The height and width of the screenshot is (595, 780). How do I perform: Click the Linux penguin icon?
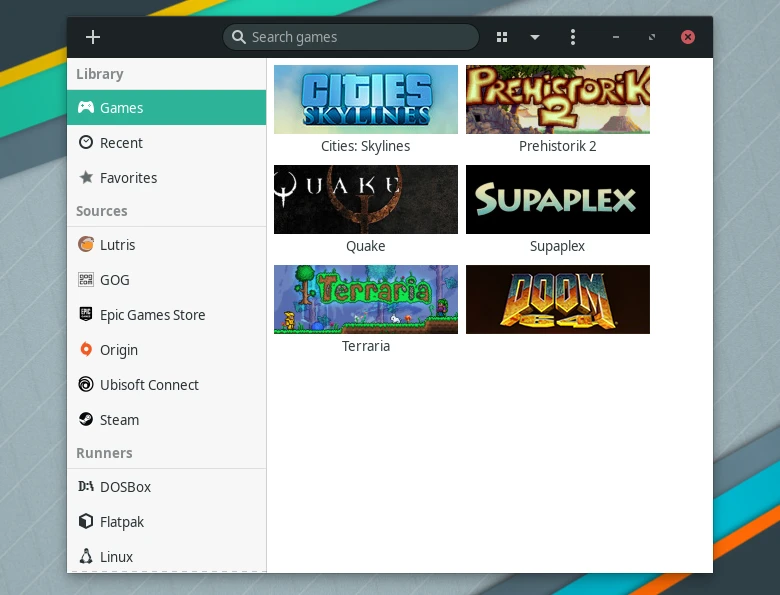[x=86, y=556]
